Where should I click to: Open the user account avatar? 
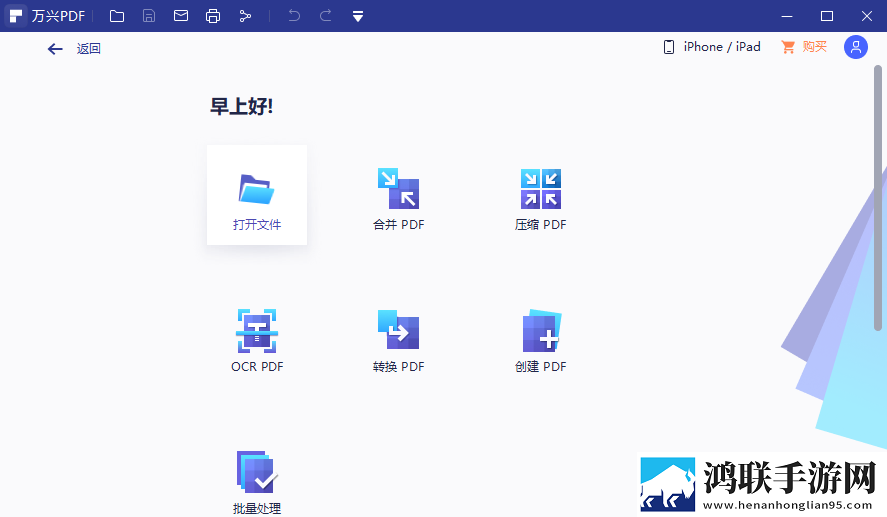pyautogui.click(x=856, y=48)
